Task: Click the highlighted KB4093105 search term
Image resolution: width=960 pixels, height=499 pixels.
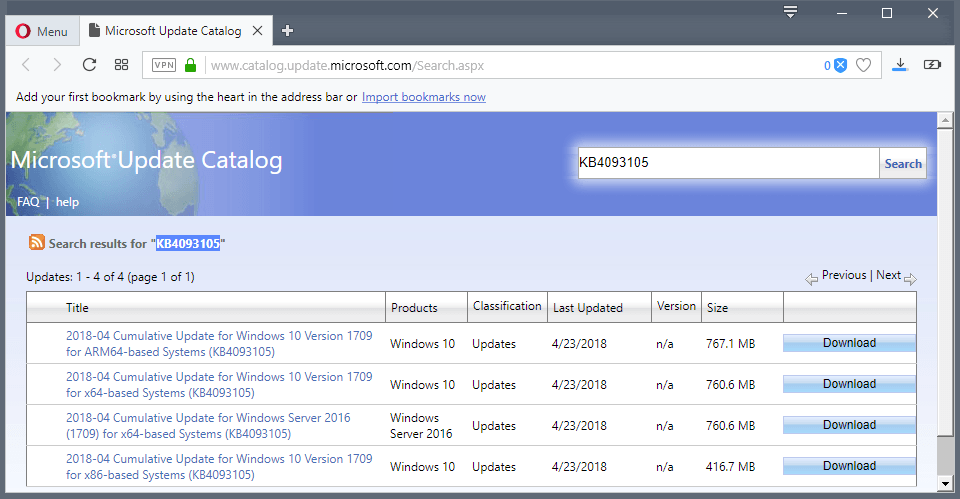Action: [188, 244]
